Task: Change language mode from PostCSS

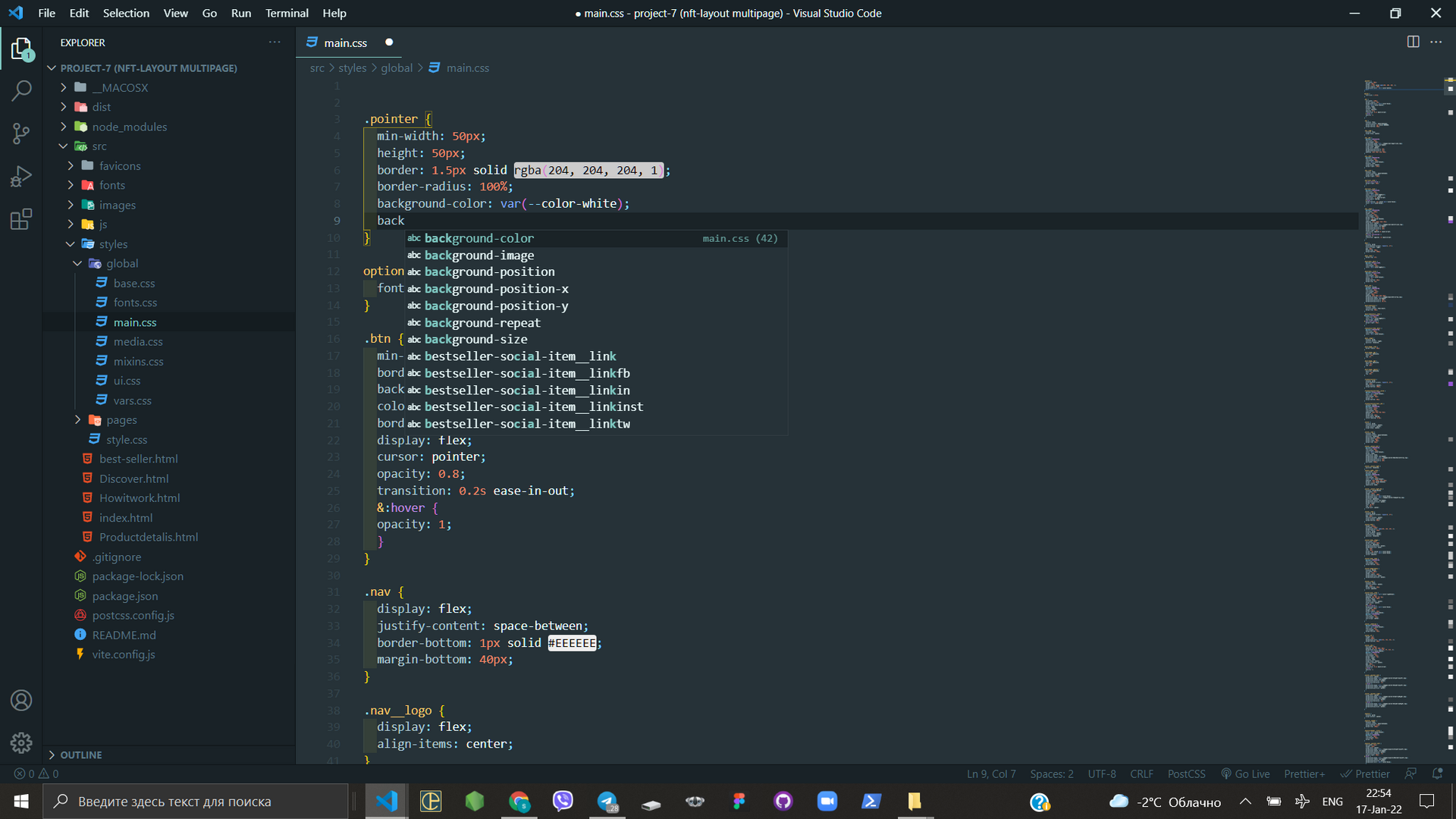Action: (x=1186, y=773)
